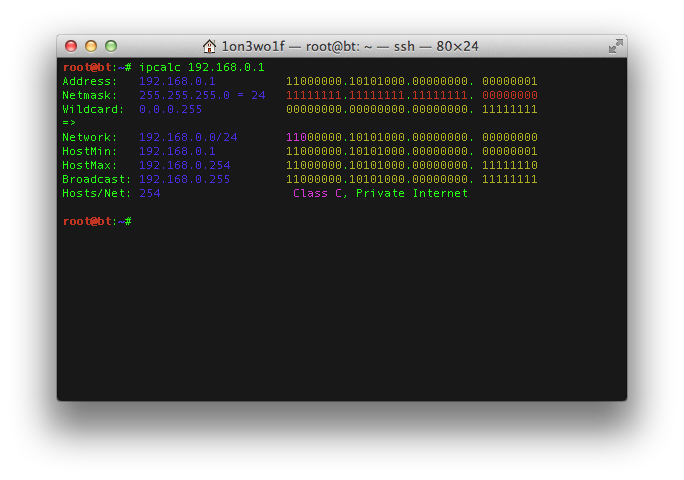Click the window title text '1on3wo1f — root@bt'
684x480 pixels.
pos(292,46)
